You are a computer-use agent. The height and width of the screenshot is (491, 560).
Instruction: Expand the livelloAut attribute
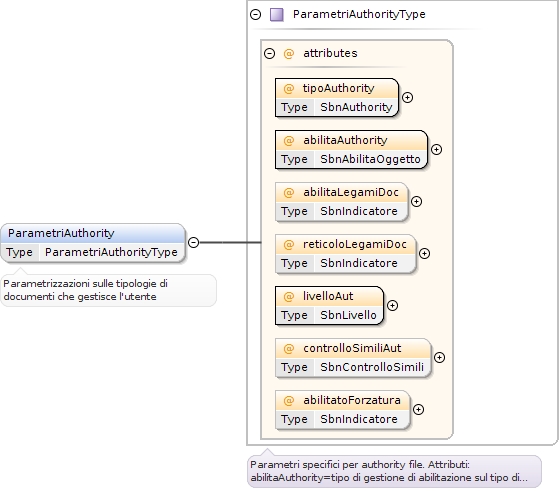coord(392,306)
